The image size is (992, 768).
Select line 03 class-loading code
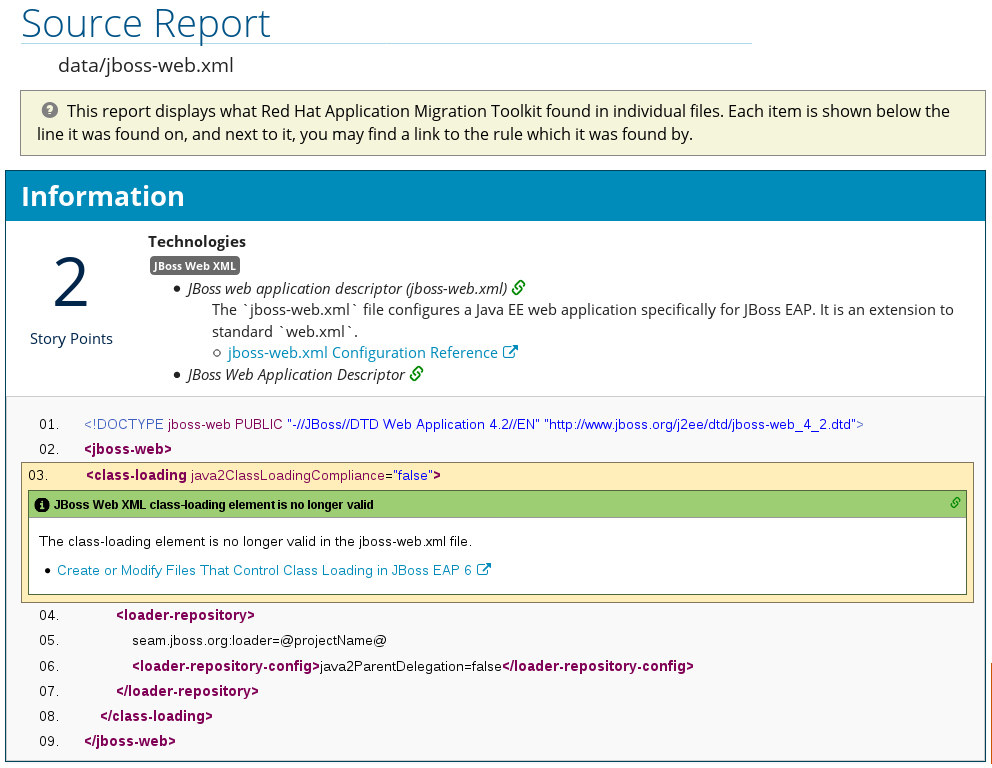[263, 475]
